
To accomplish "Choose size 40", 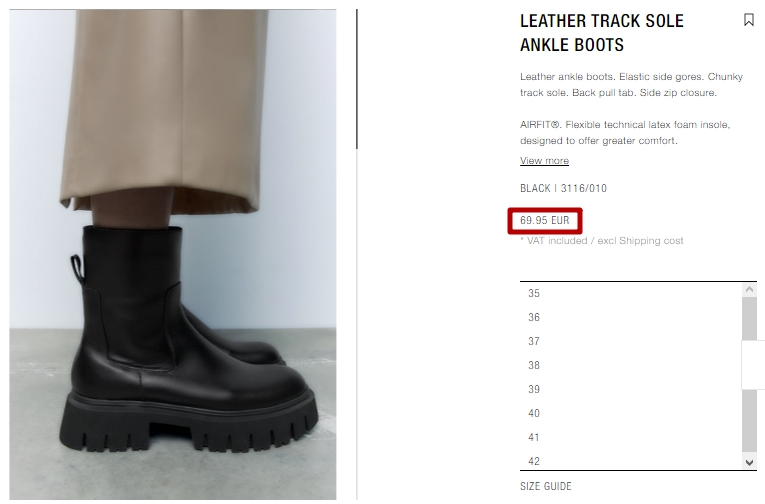I will [631, 413].
